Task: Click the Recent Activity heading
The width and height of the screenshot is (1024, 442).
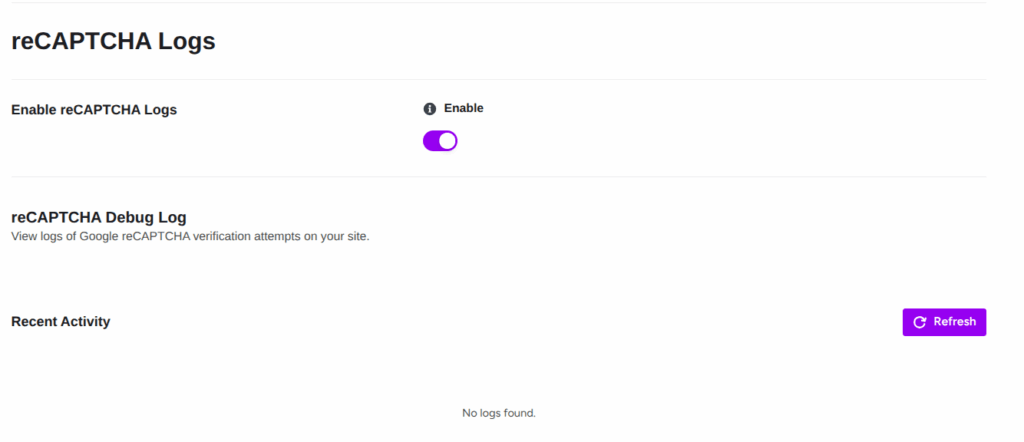Action: coord(61,322)
